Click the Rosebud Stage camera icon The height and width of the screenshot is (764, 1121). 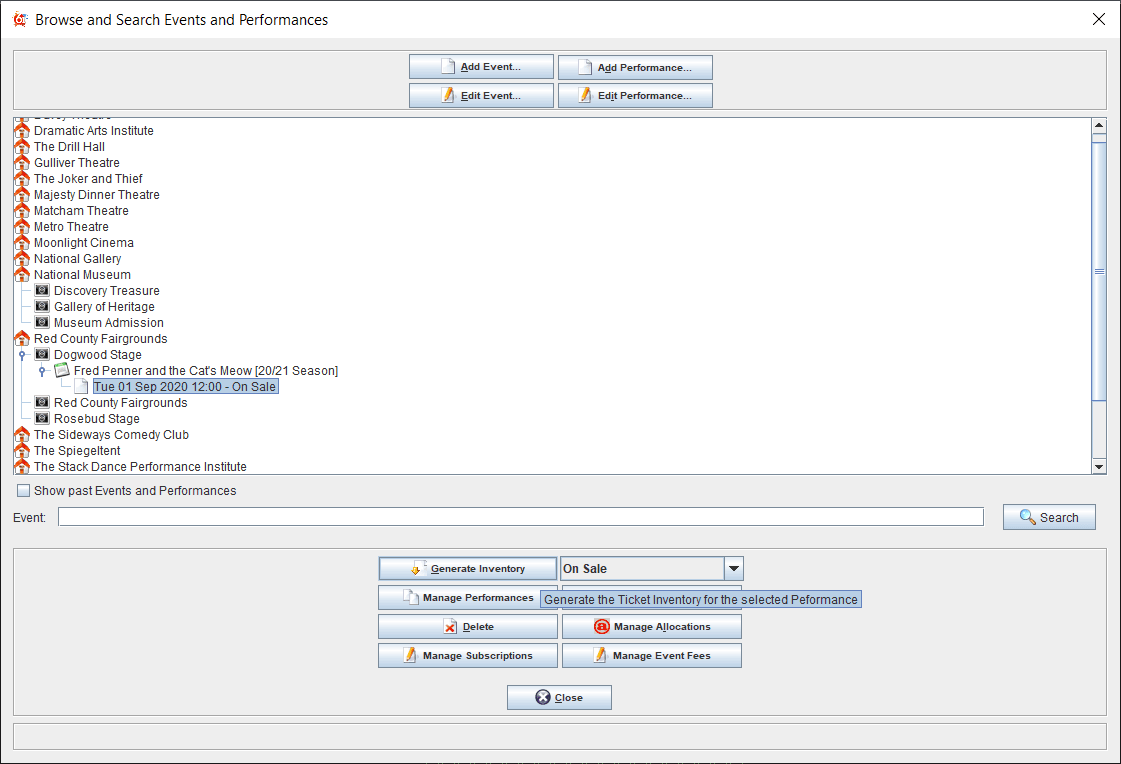click(42, 419)
